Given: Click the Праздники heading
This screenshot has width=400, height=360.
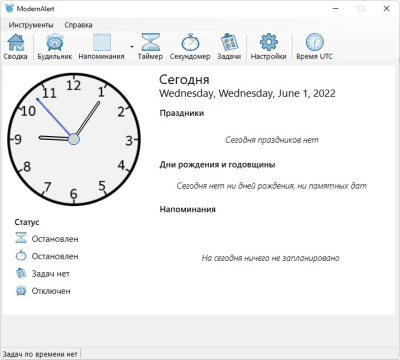Looking at the screenshot, I should (x=182, y=113).
